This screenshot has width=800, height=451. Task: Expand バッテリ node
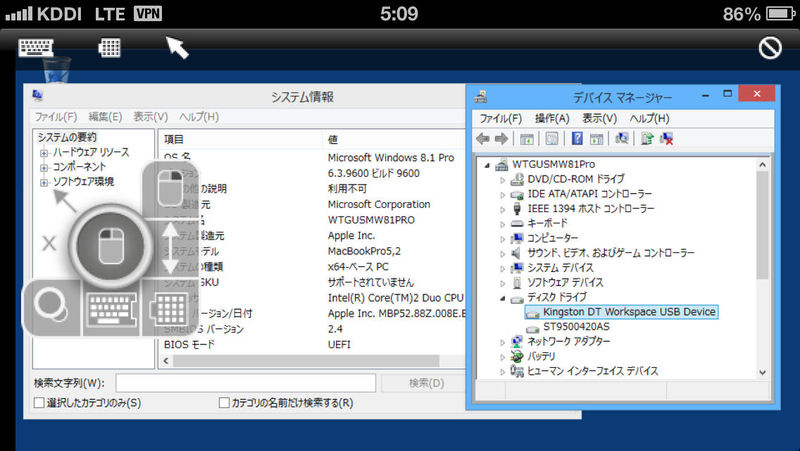503,357
